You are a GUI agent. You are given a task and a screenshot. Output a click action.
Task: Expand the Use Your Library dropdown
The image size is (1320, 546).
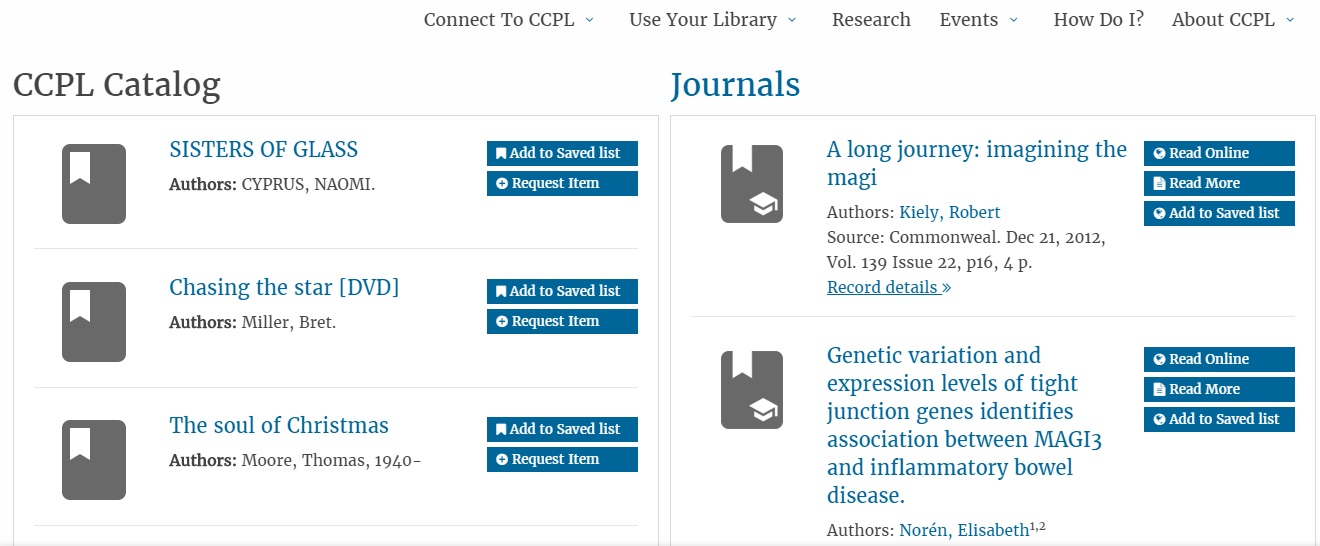[712, 20]
